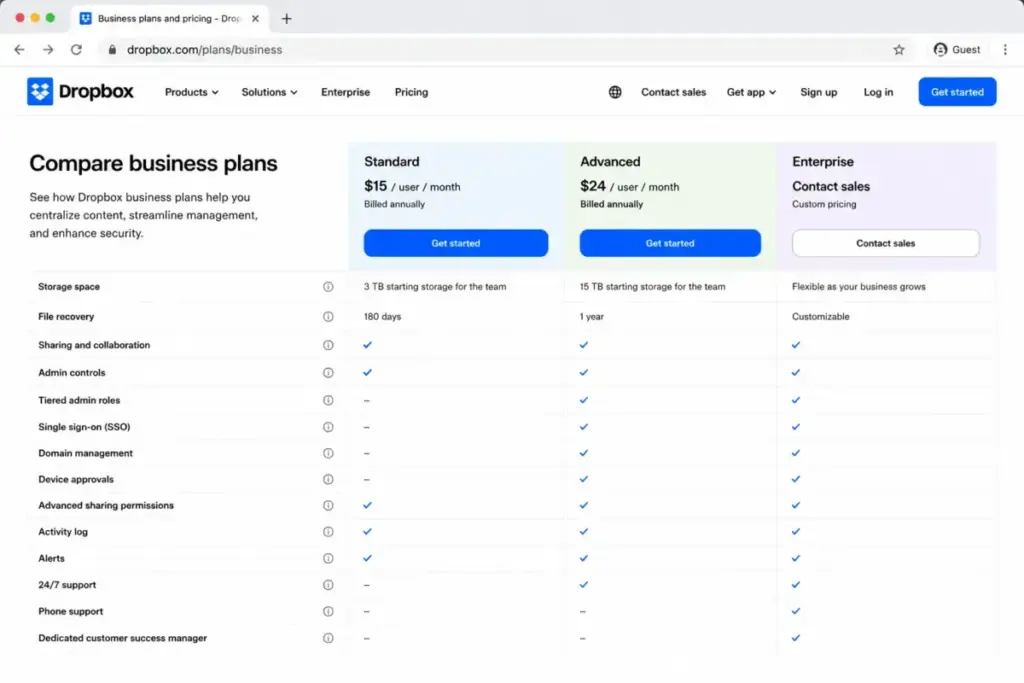Image resolution: width=1024 pixels, height=683 pixels.
Task: Open the Pricing nav item
Action: point(411,92)
